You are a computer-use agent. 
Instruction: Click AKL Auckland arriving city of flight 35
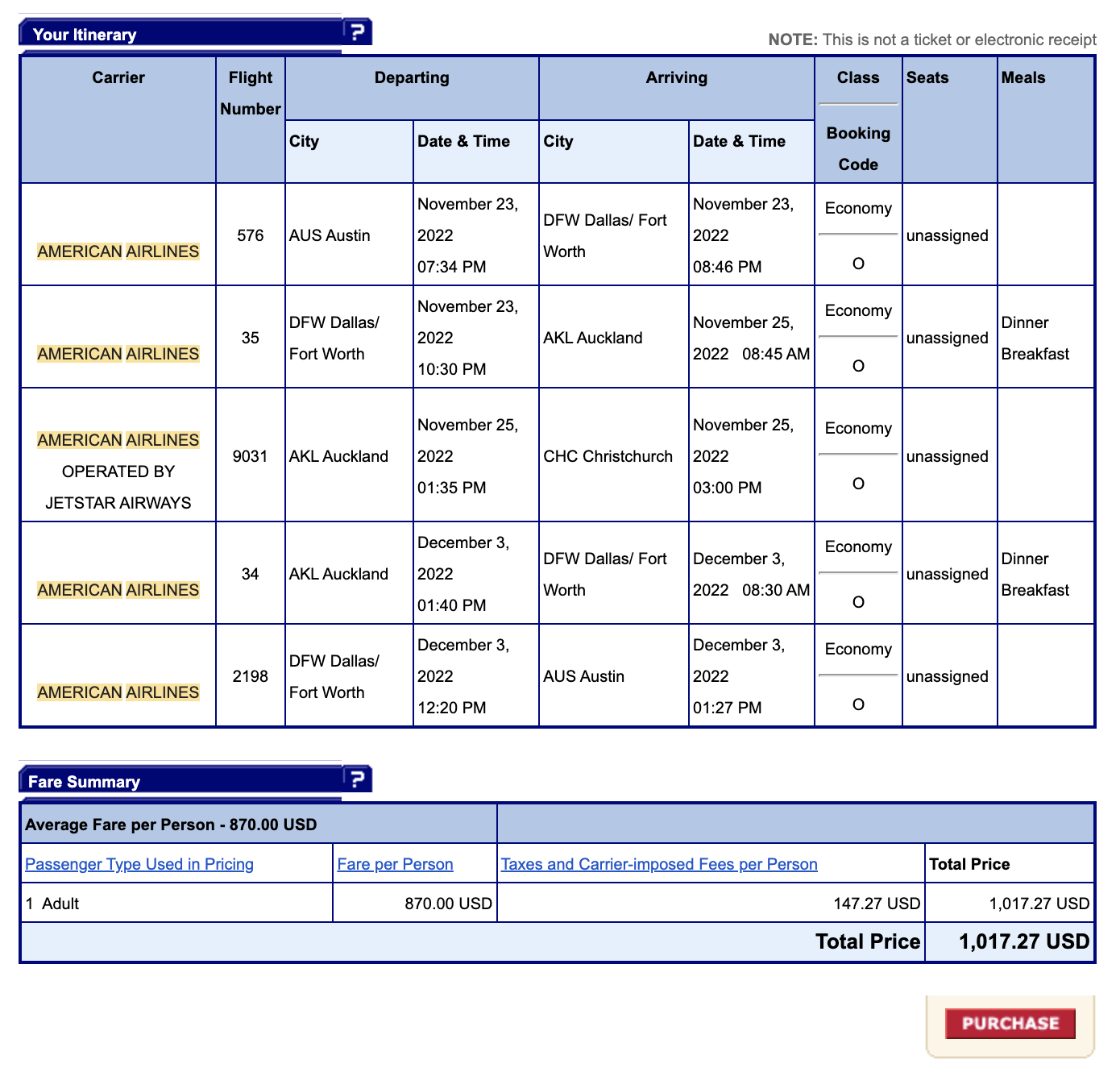pyautogui.click(x=593, y=338)
